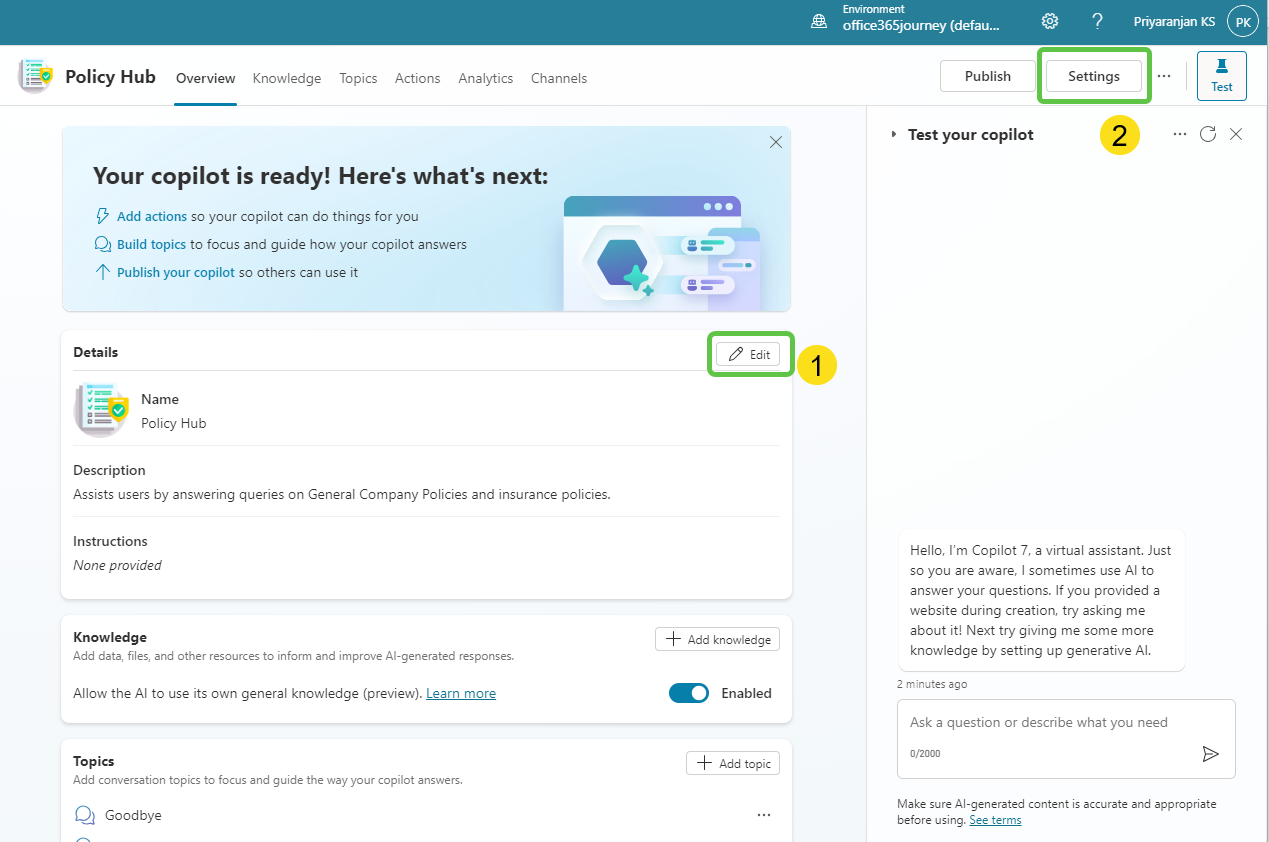The height and width of the screenshot is (842, 1269).
Task: Open more options next to Settings button
Action: (x=1164, y=76)
